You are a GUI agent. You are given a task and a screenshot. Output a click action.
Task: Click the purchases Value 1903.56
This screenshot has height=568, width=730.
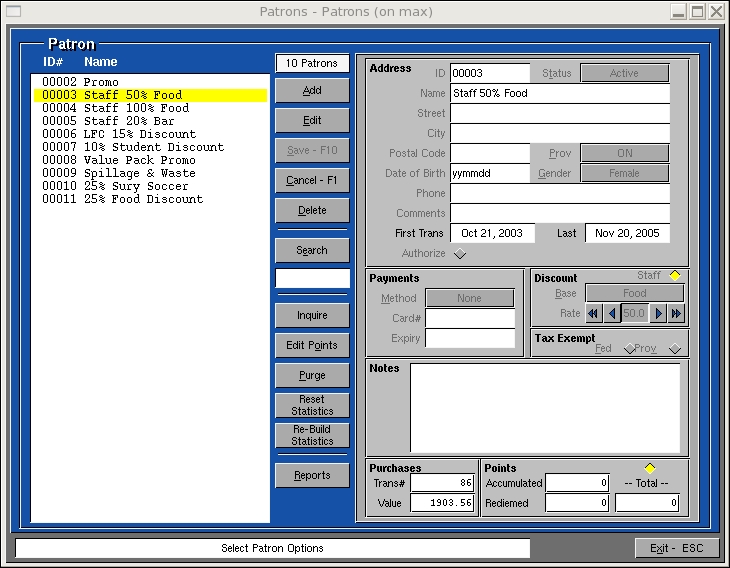tap(442, 503)
